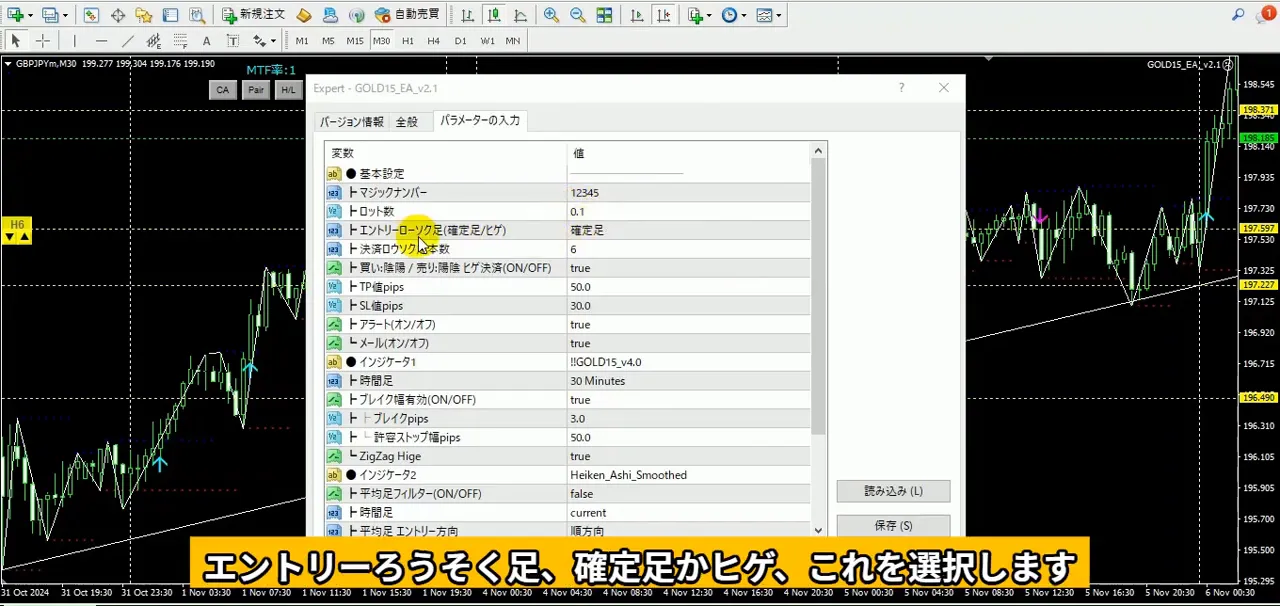This screenshot has width=1280, height=606.
Task: Switch to MN timeframe
Action: click(x=513, y=41)
